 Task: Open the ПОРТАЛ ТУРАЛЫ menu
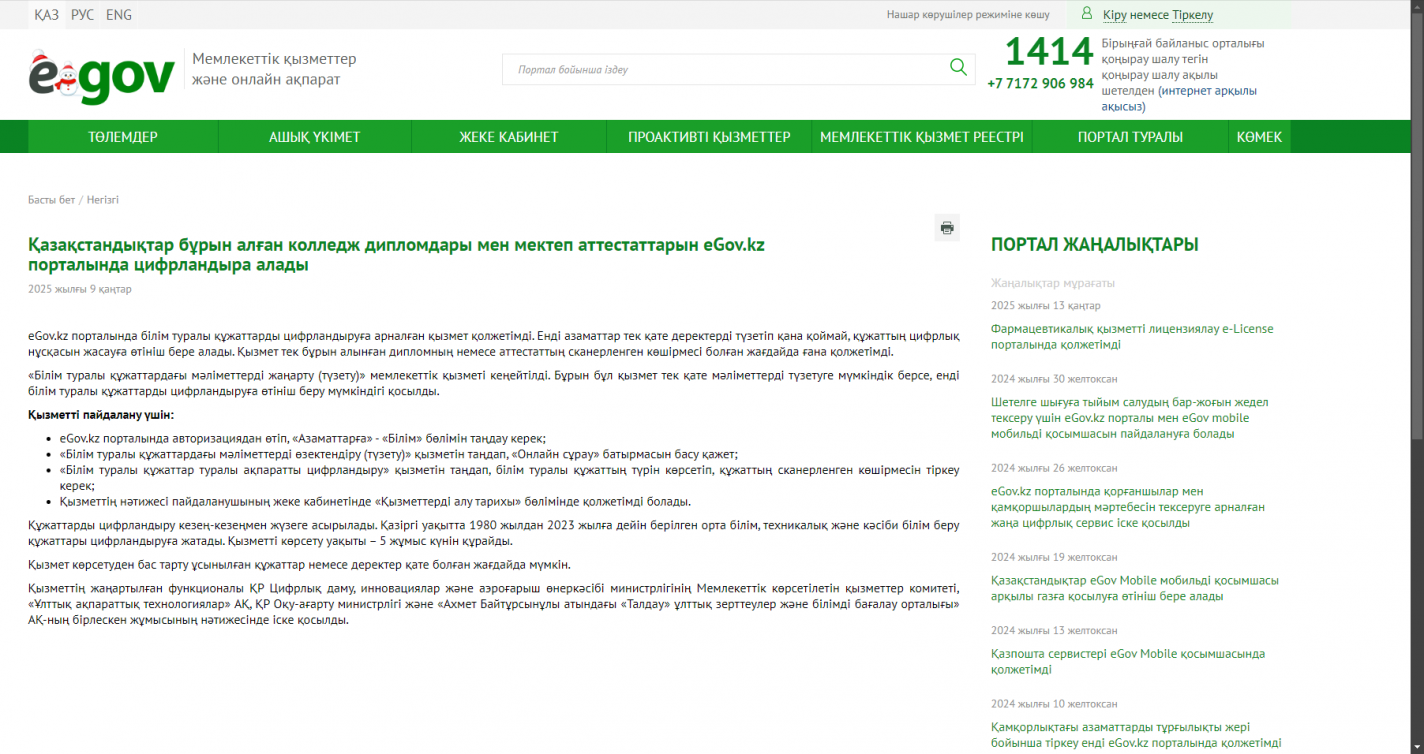click(x=1130, y=137)
